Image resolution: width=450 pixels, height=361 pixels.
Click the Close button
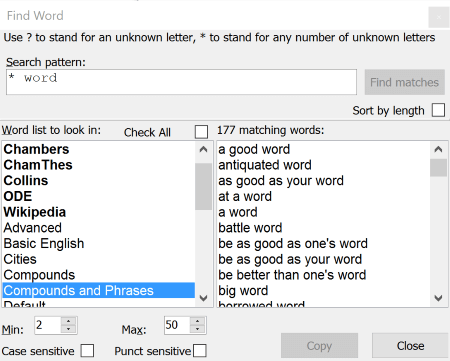(410, 346)
